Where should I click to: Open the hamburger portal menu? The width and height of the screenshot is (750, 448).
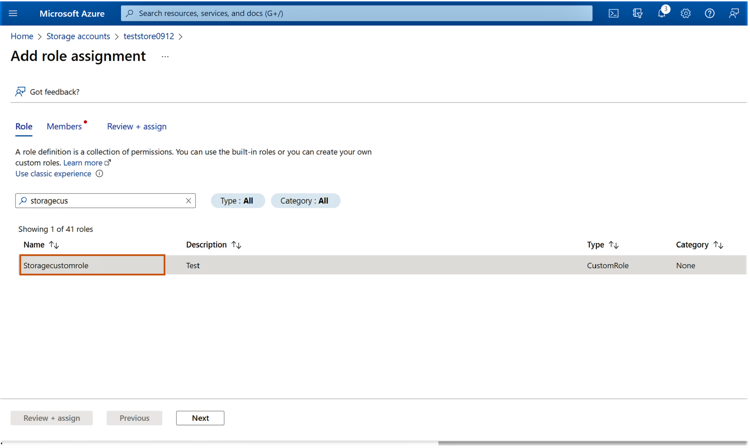pos(13,14)
